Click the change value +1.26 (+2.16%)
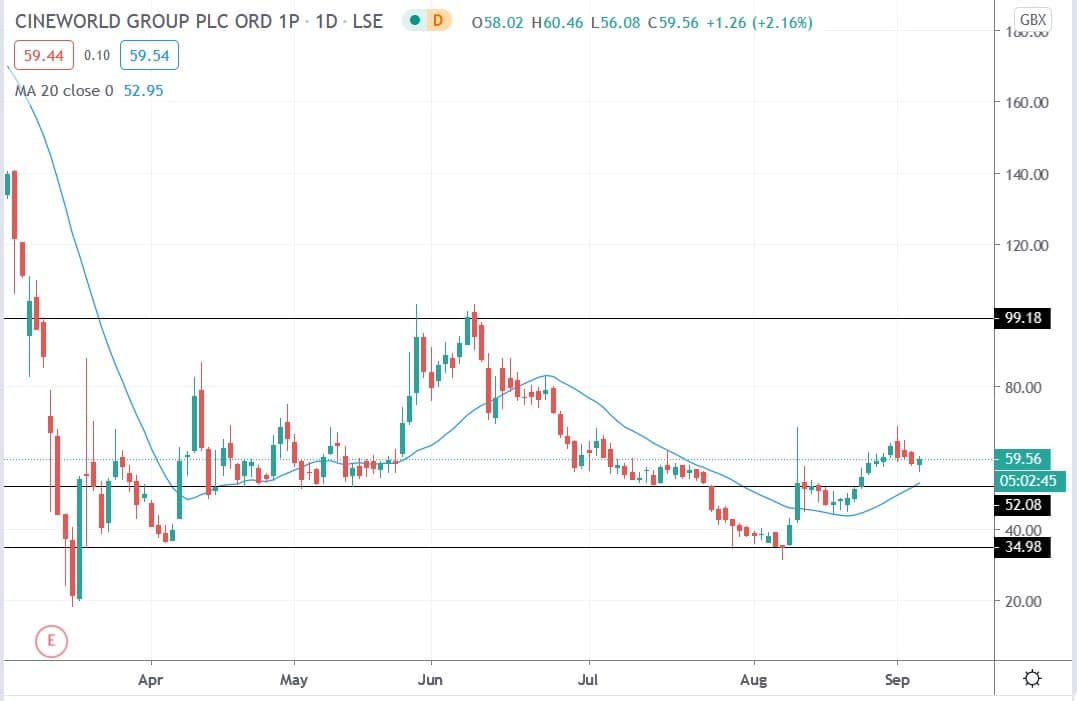This screenshot has height=701, width=1077. [x=759, y=23]
